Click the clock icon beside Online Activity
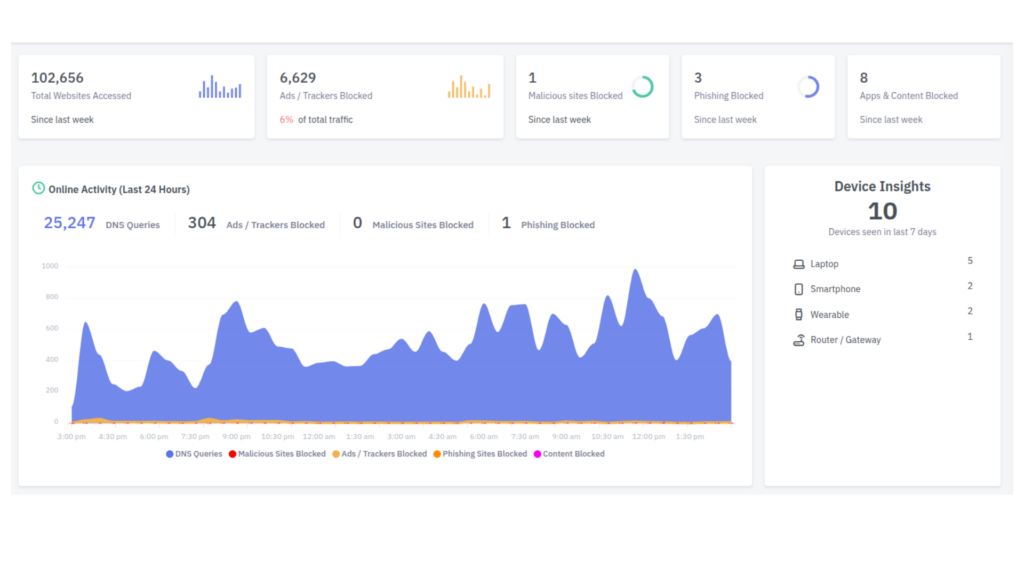 39,188
